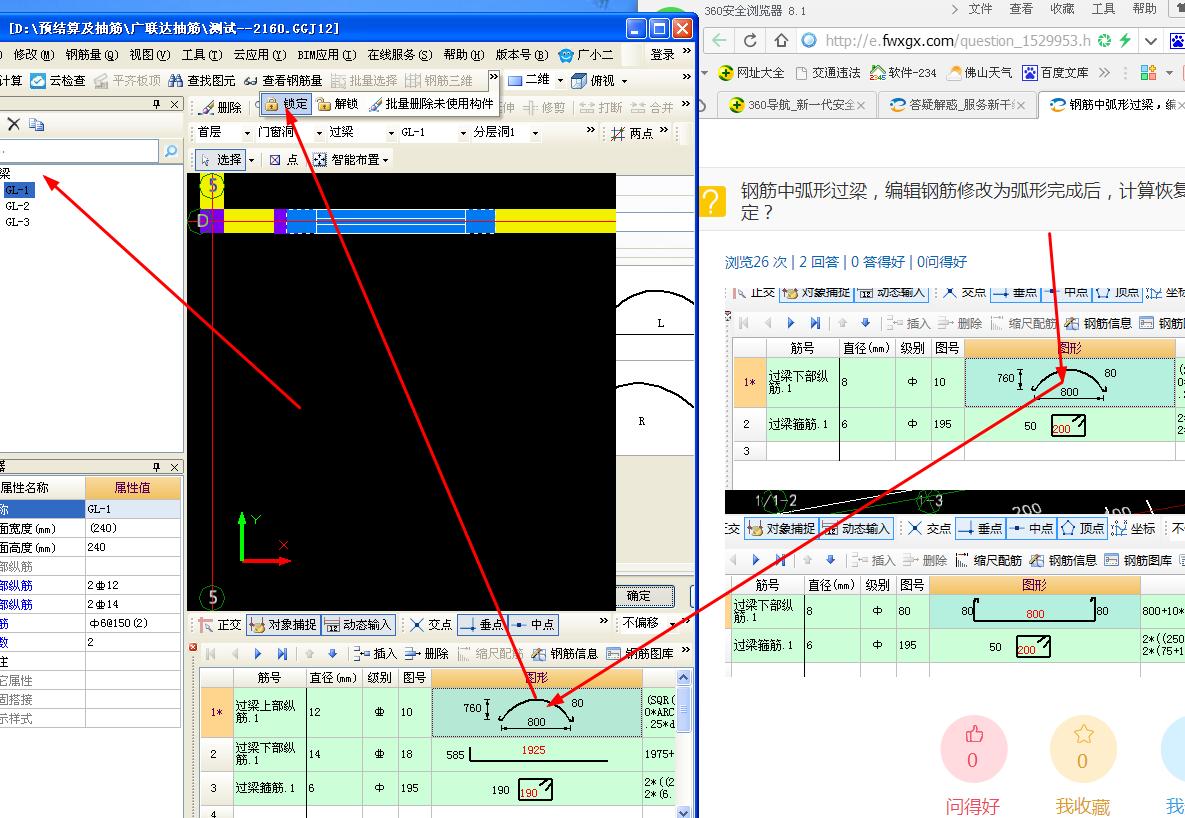Open 修改(M) menu

32,54
